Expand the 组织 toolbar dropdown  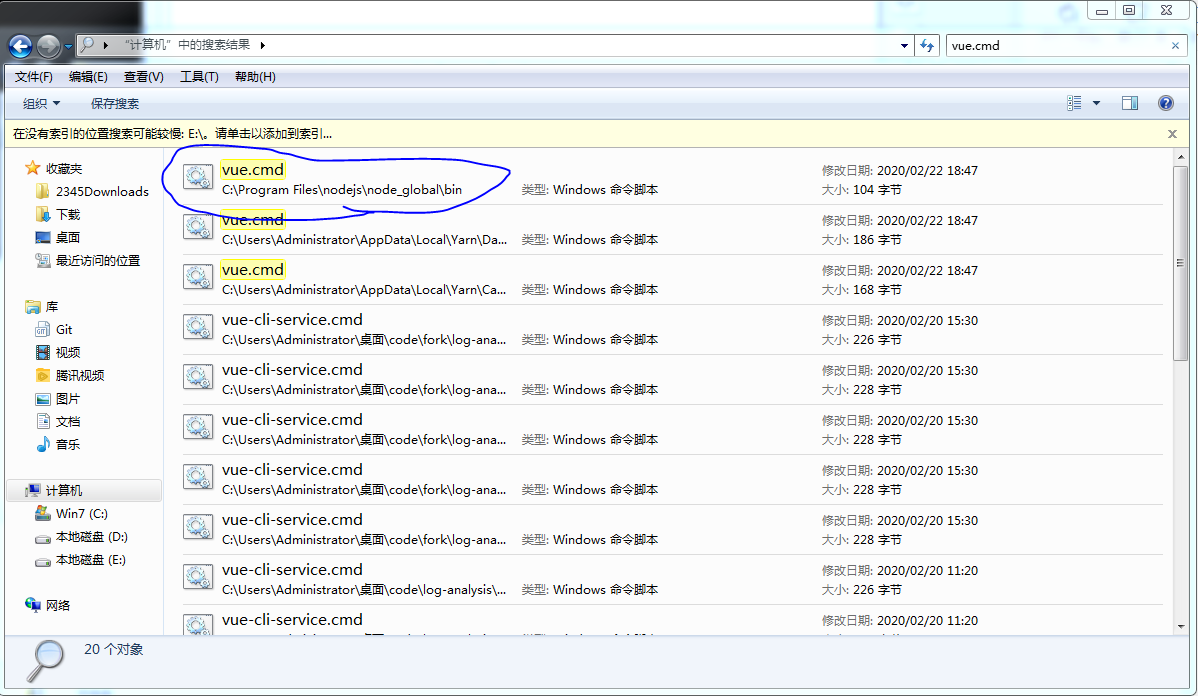tap(41, 103)
